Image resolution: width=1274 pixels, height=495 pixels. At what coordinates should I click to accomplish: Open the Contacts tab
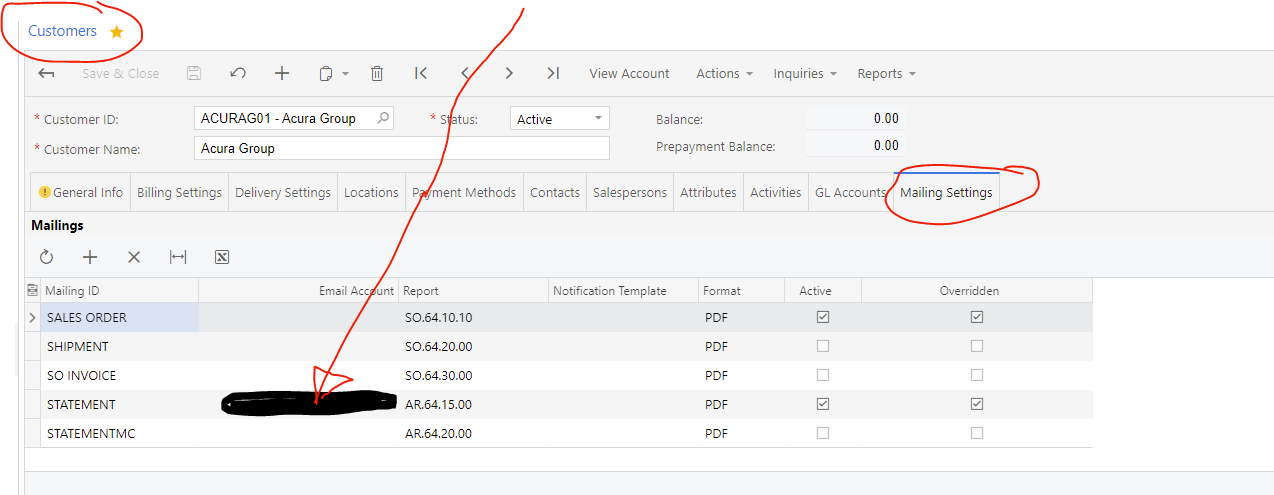555,192
